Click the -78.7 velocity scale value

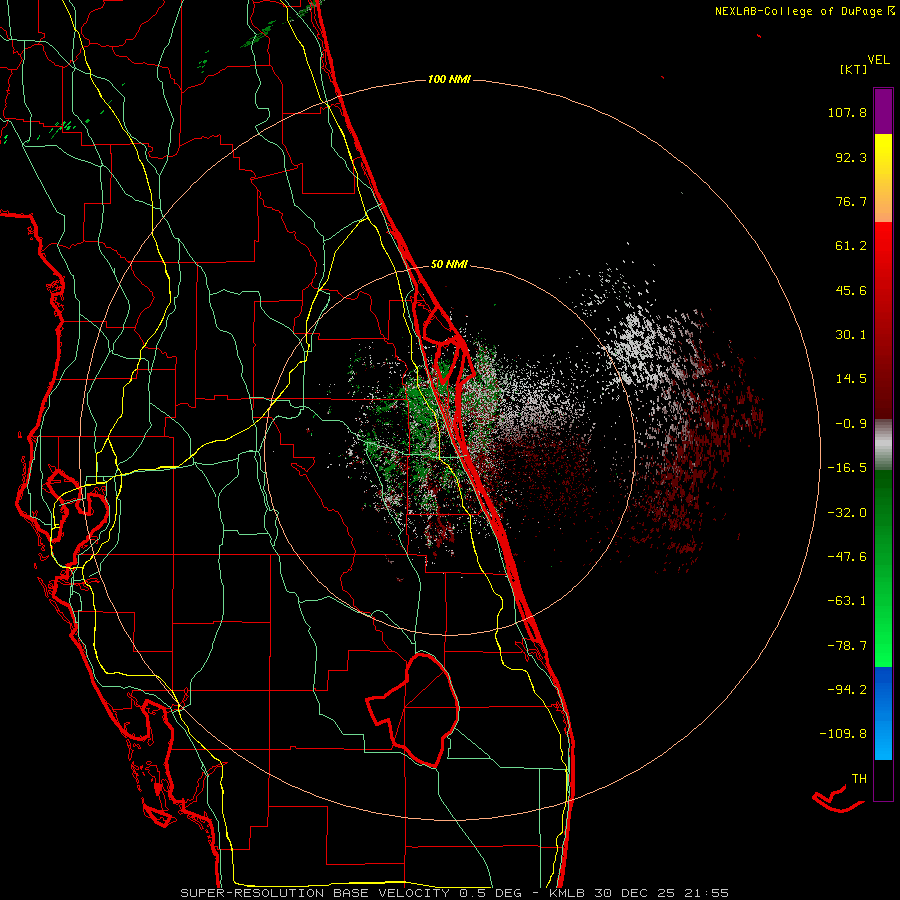[847, 646]
